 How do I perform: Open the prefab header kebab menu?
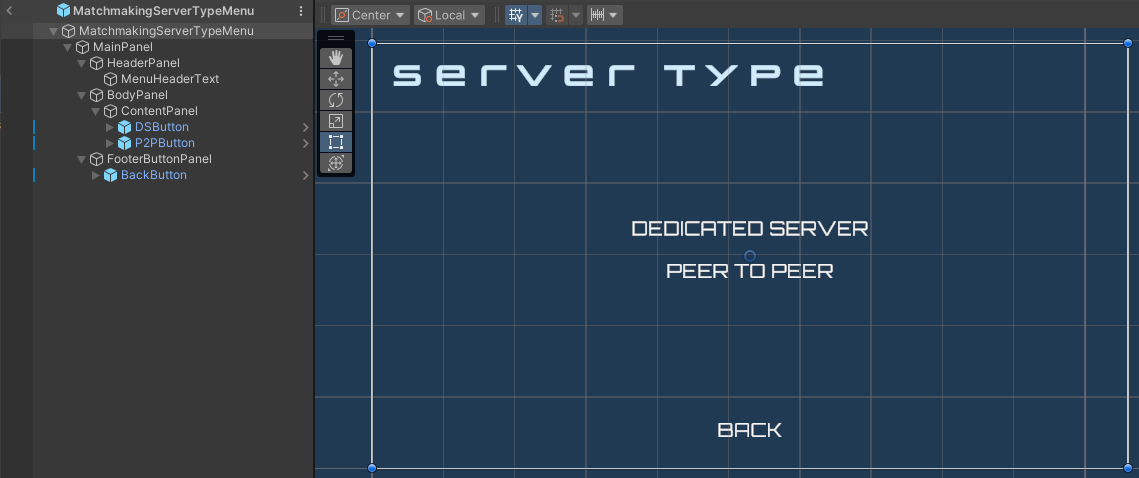(x=301, y=11)
